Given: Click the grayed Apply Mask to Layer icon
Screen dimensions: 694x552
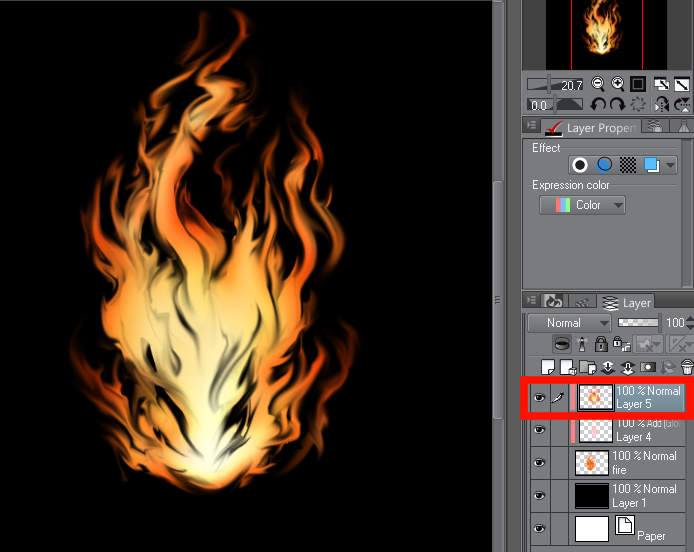Looking at the screenshot, I should [x=668, y=367].
